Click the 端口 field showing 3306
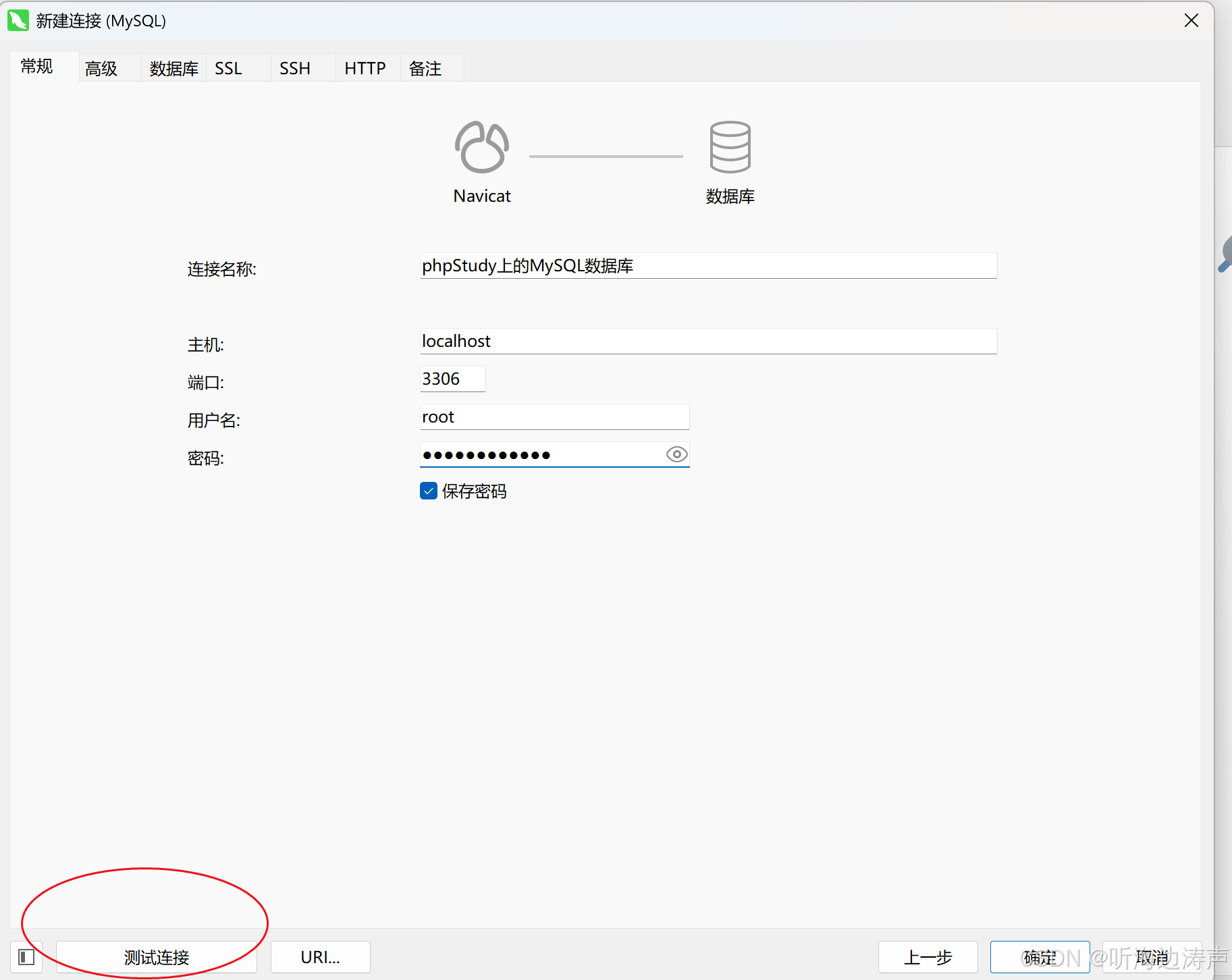The image size is (1232, 980). pos(452,379)
